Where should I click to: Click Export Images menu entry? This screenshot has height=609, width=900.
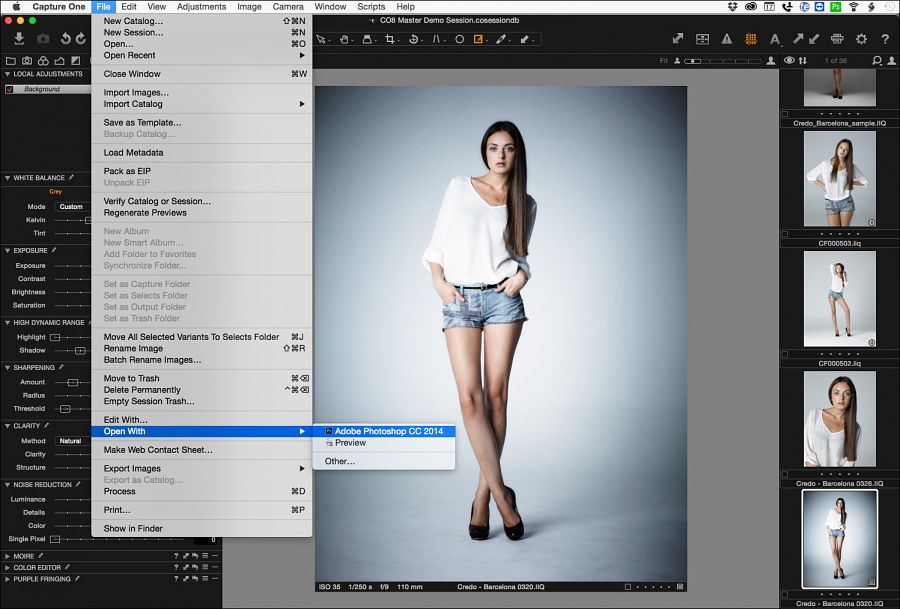132,468
